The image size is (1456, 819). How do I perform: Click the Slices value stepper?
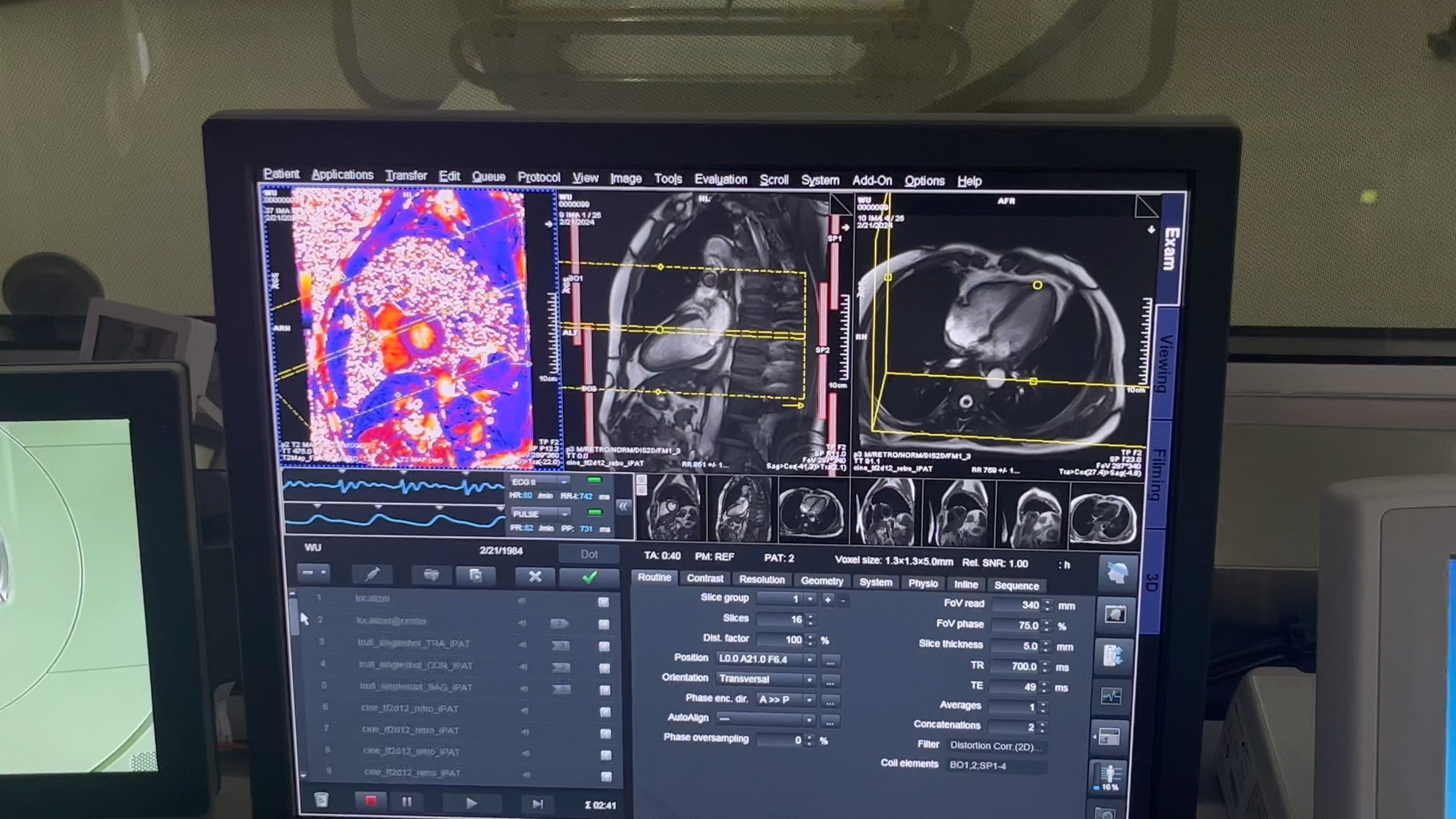click(x=811, y=620)
